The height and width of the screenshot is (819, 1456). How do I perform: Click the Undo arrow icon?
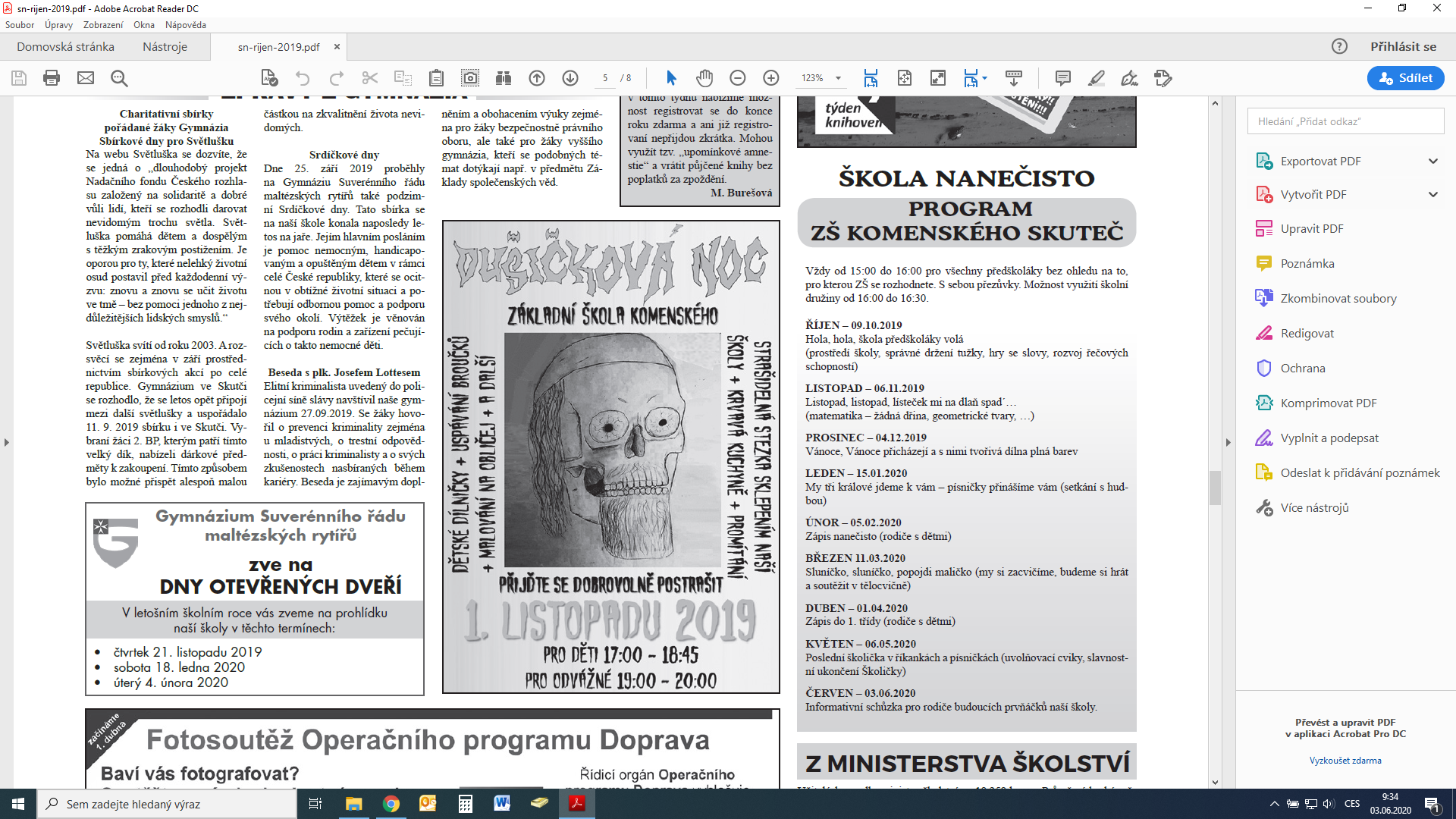click(x=303, y=78)
